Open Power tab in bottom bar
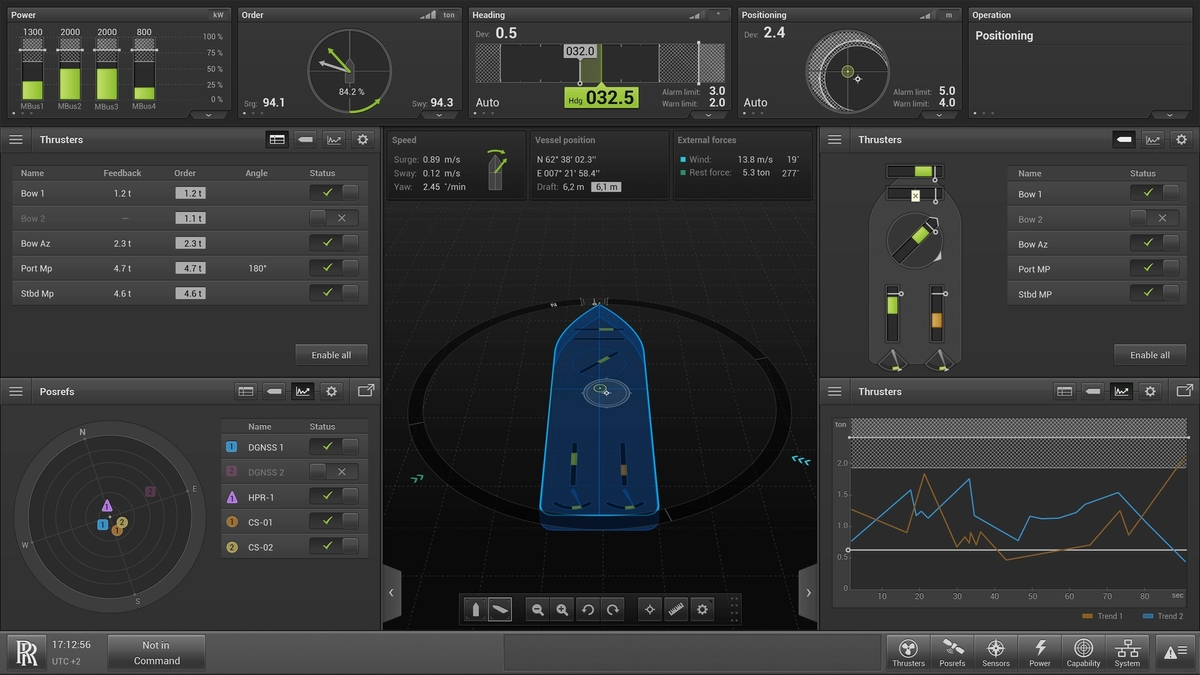1200x675 pixels. [1040, 652]
